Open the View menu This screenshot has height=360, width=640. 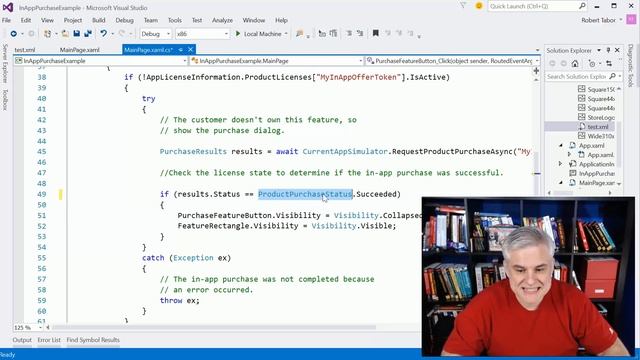47,20
